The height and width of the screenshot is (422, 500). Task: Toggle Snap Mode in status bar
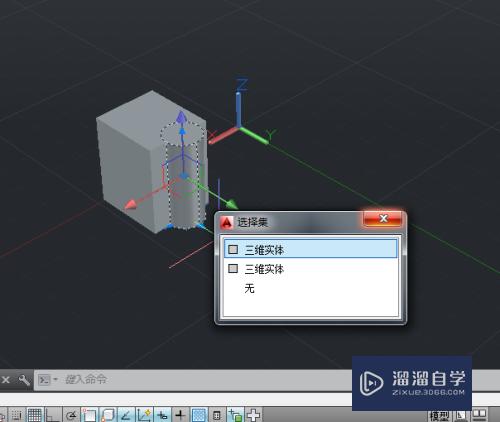point(16,415)
